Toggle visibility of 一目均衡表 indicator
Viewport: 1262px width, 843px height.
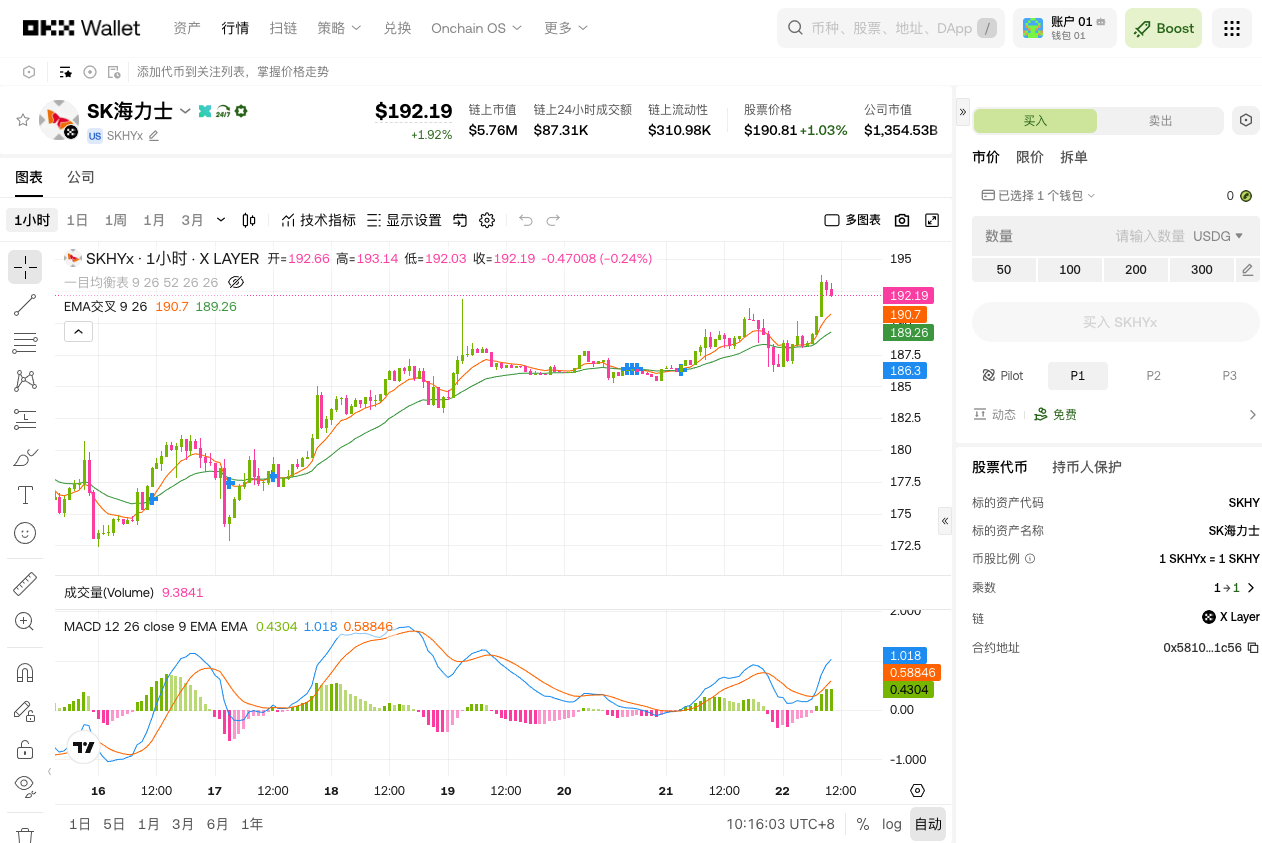click(236, 282)
